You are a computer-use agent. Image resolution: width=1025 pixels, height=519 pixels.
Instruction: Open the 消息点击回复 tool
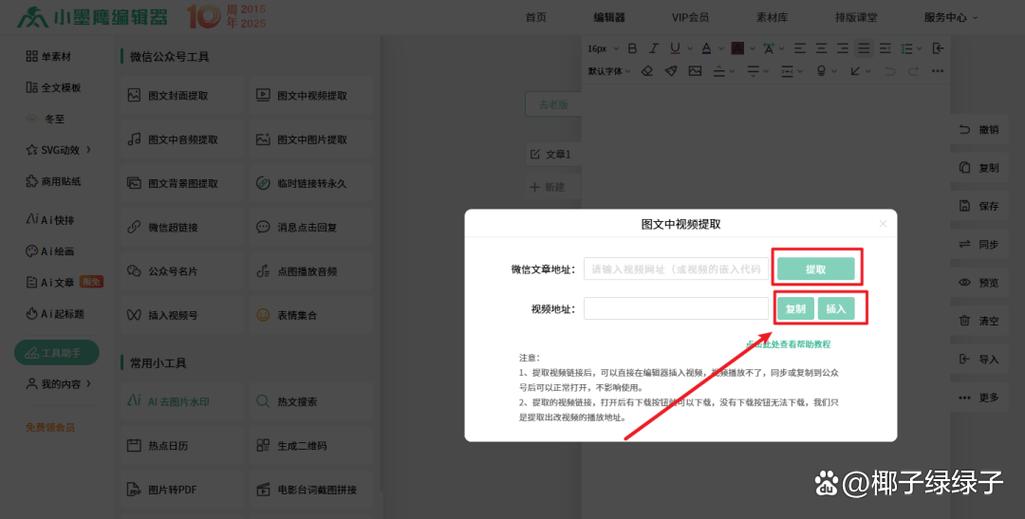[311, 227]
